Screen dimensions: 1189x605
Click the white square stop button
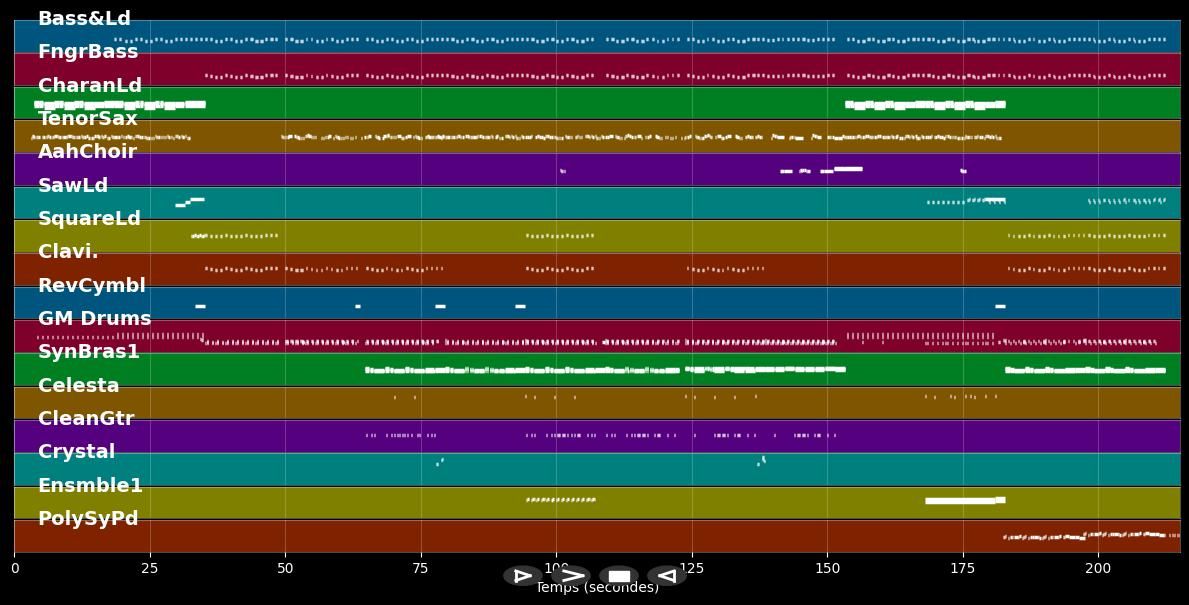619,575
